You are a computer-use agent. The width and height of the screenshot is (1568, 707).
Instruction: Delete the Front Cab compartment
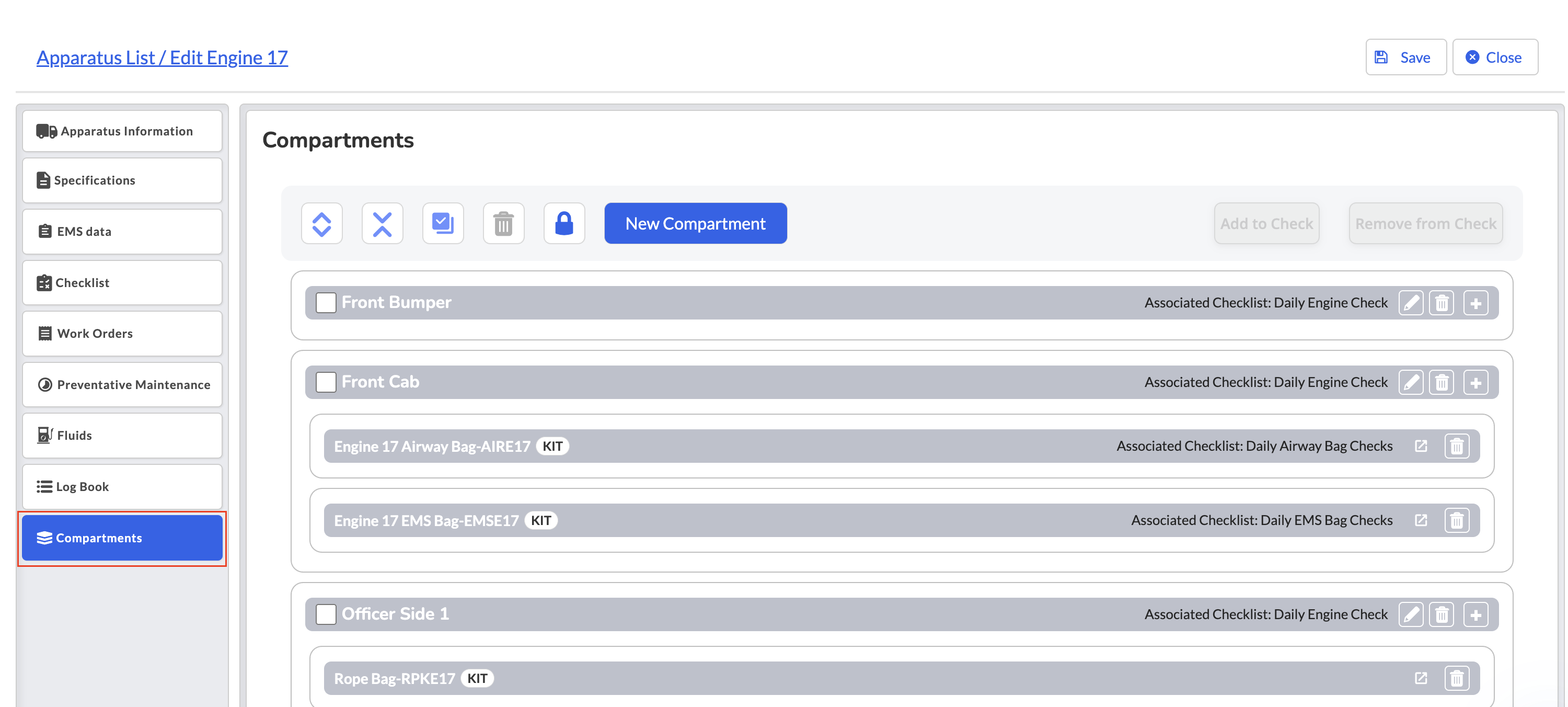(x=1442, y=382)
